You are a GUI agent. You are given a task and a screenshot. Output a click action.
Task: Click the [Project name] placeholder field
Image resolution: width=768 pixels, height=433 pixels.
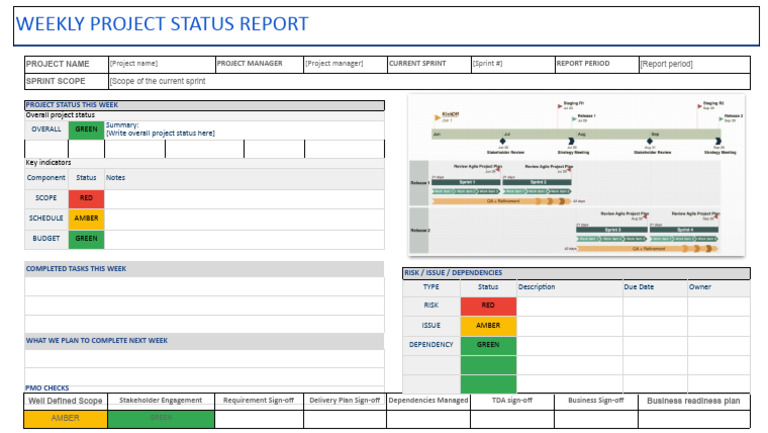160,64
